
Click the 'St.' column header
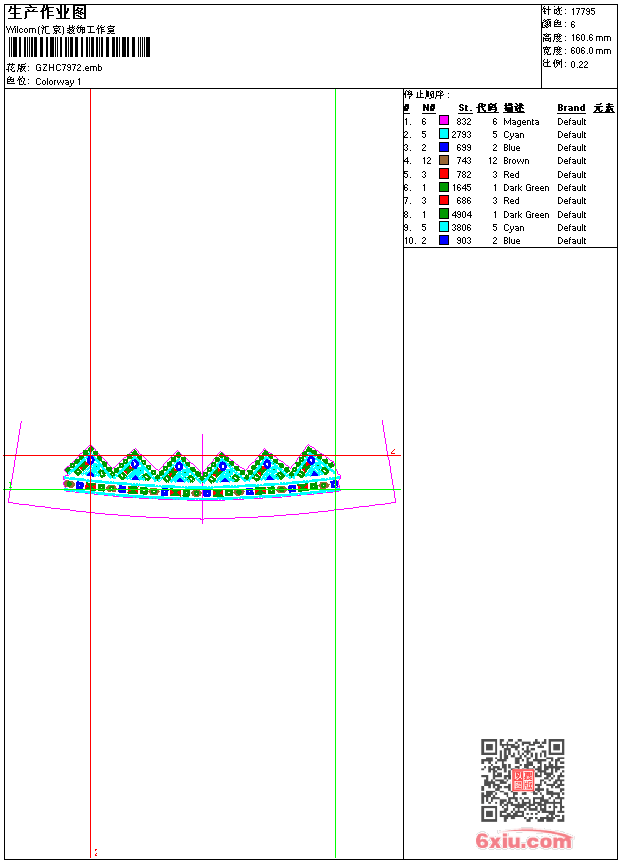(x=465, y=108)
